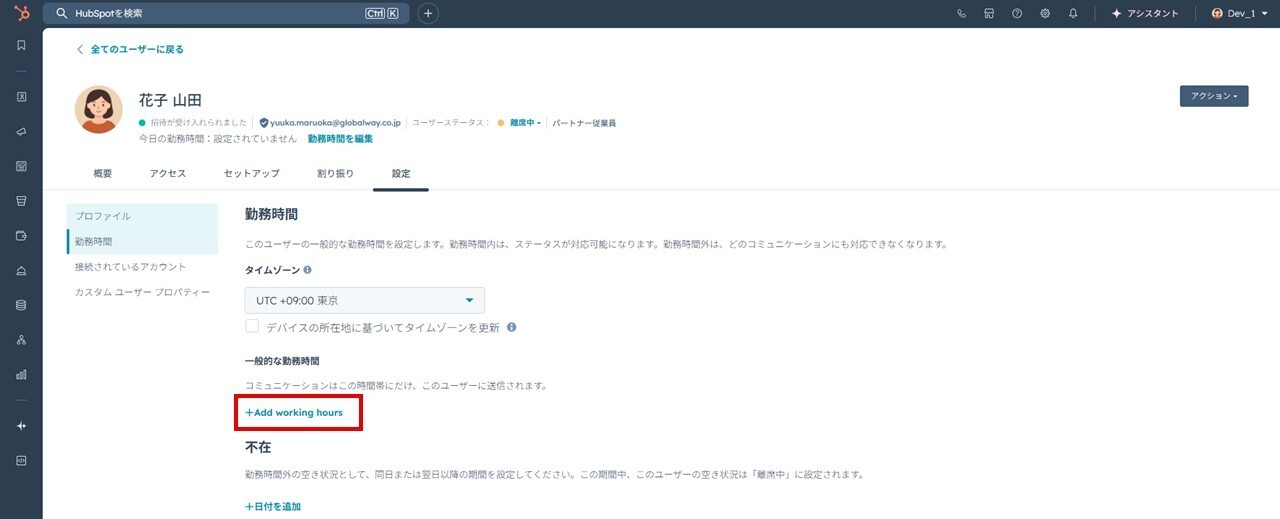Open the Help question mark icon
The width and height of the screenshot is (1280, 519).
(x=1017, y=13)
